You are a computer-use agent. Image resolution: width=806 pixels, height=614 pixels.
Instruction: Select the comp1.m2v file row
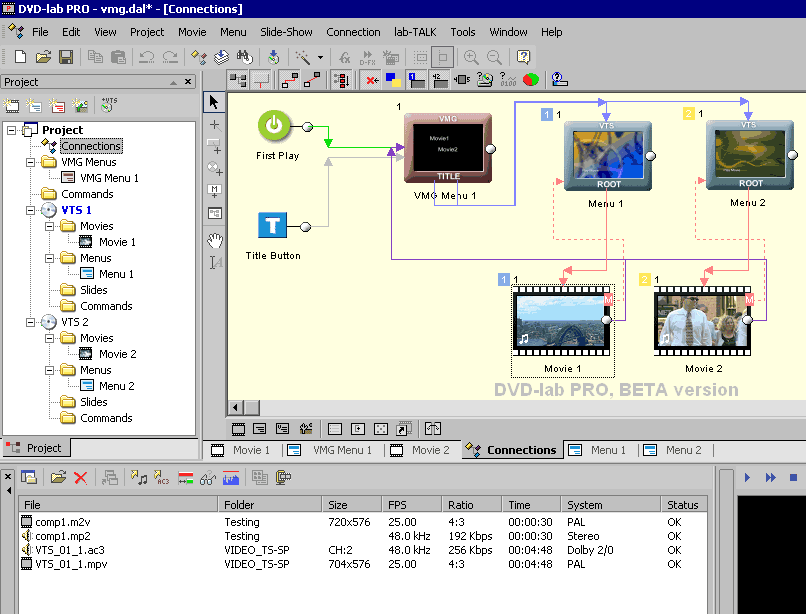[363, 522]
